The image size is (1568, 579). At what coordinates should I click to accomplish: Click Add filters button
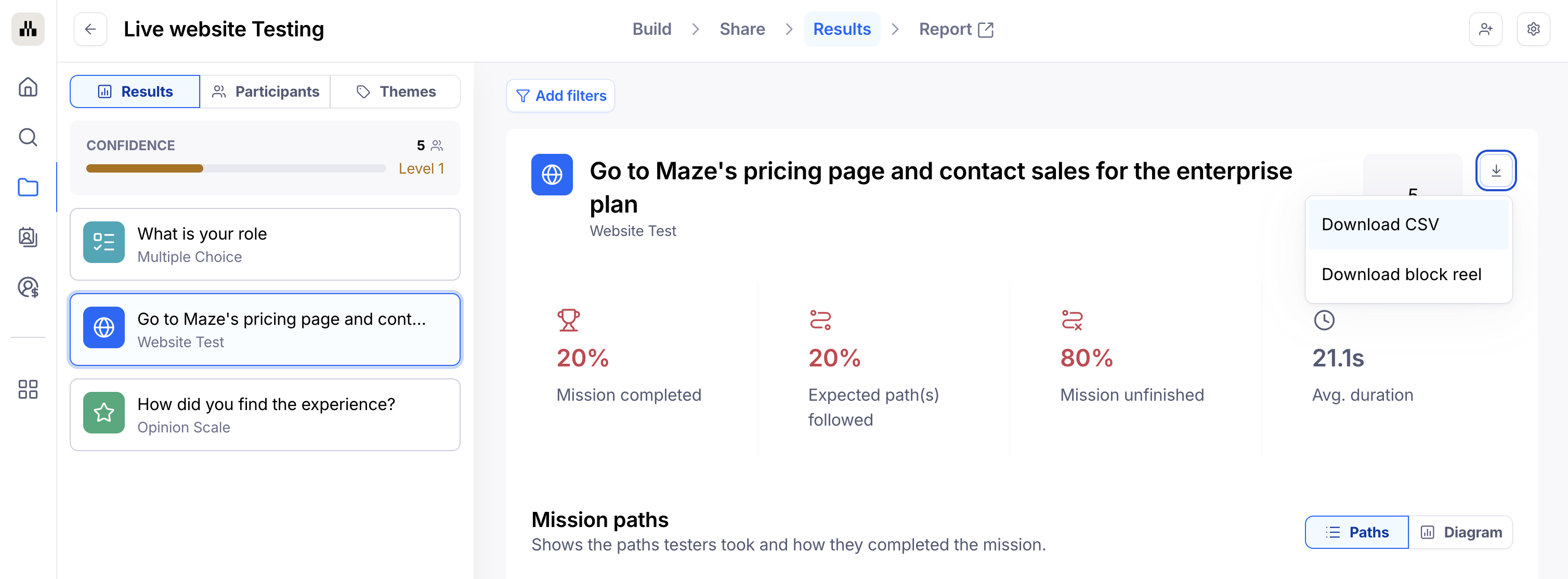pos(560,96)
